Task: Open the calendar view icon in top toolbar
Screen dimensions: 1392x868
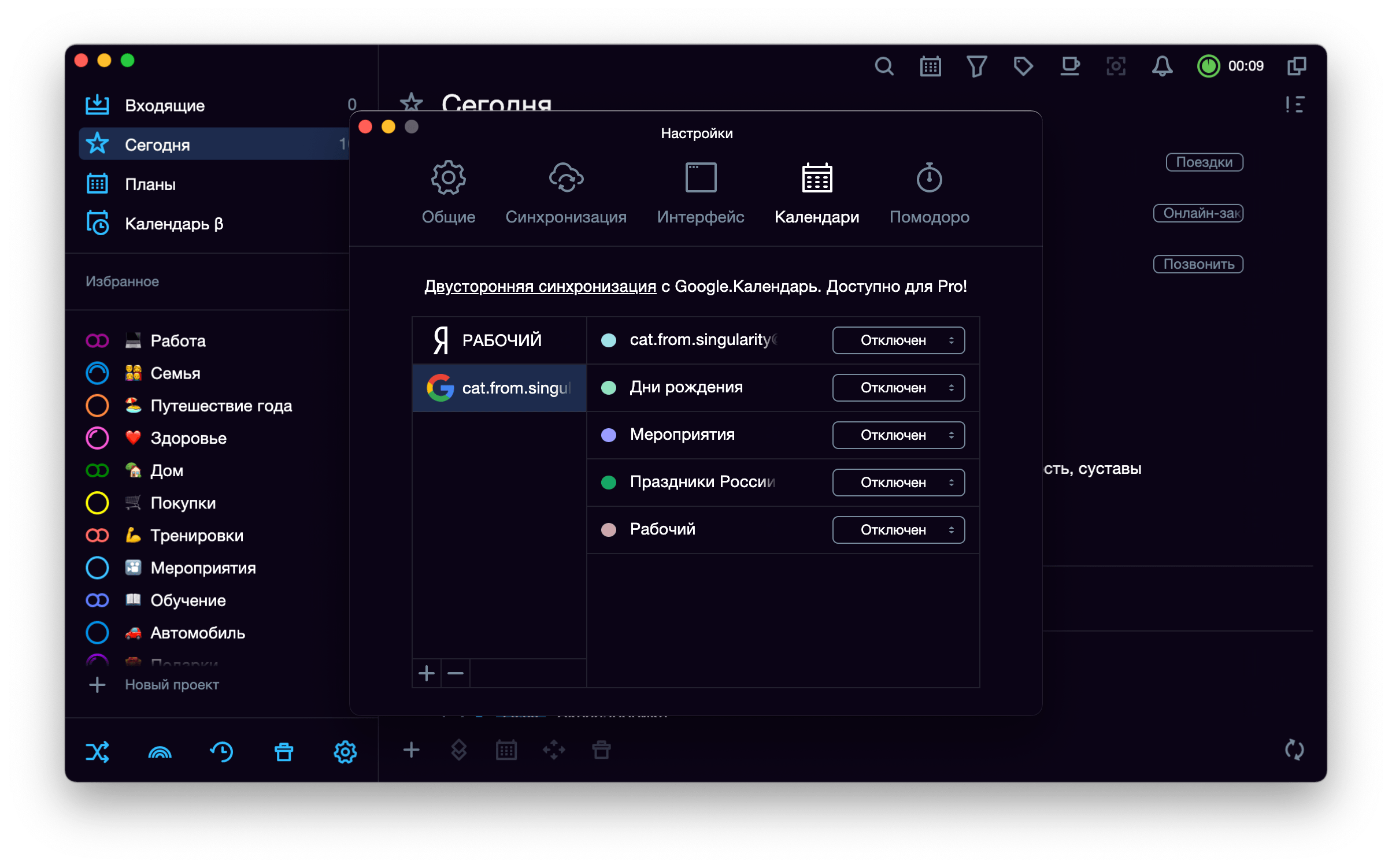Action: point(930,66)
